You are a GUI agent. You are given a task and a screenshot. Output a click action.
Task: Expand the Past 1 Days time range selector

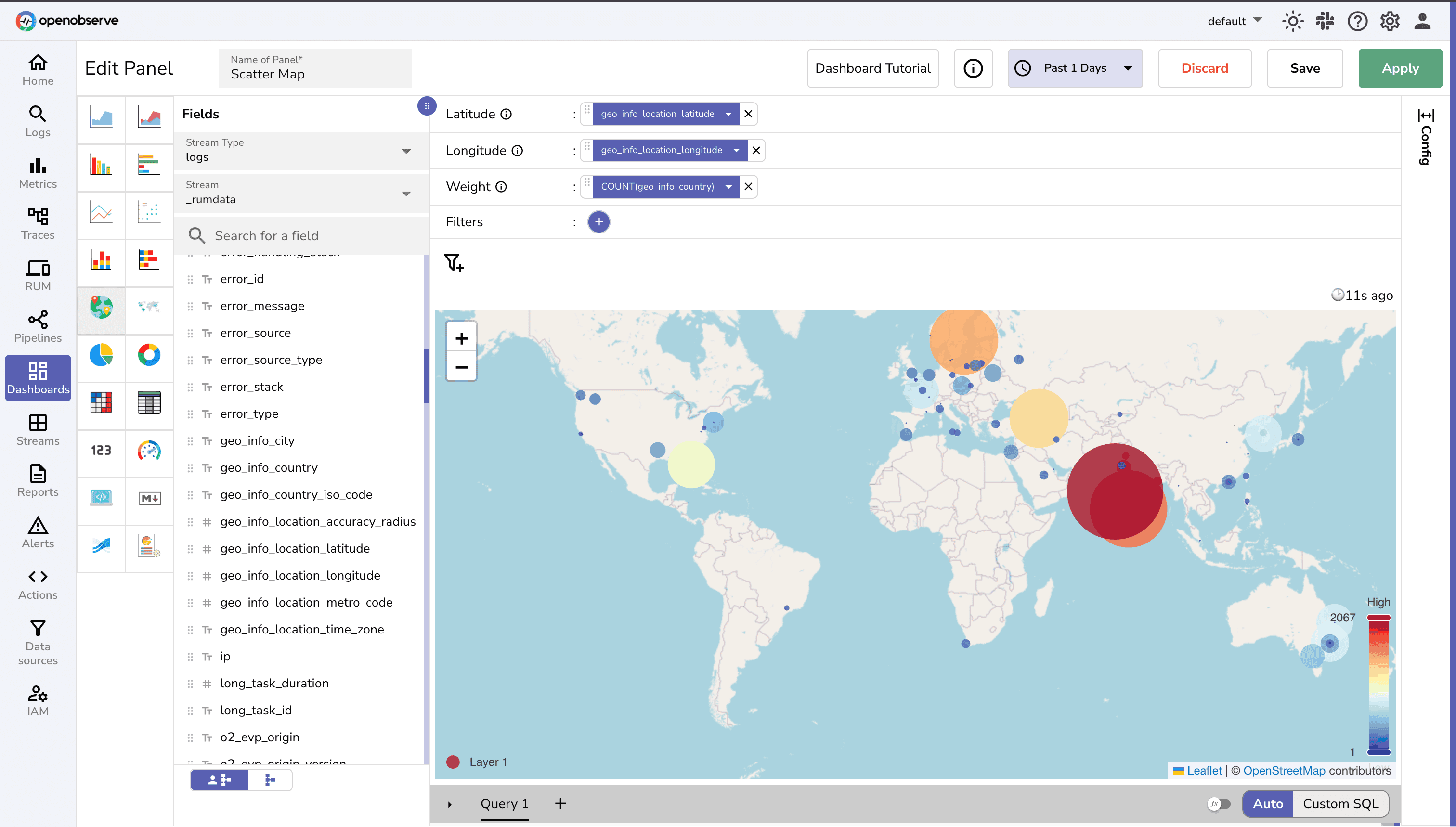tap(1074, 68)
